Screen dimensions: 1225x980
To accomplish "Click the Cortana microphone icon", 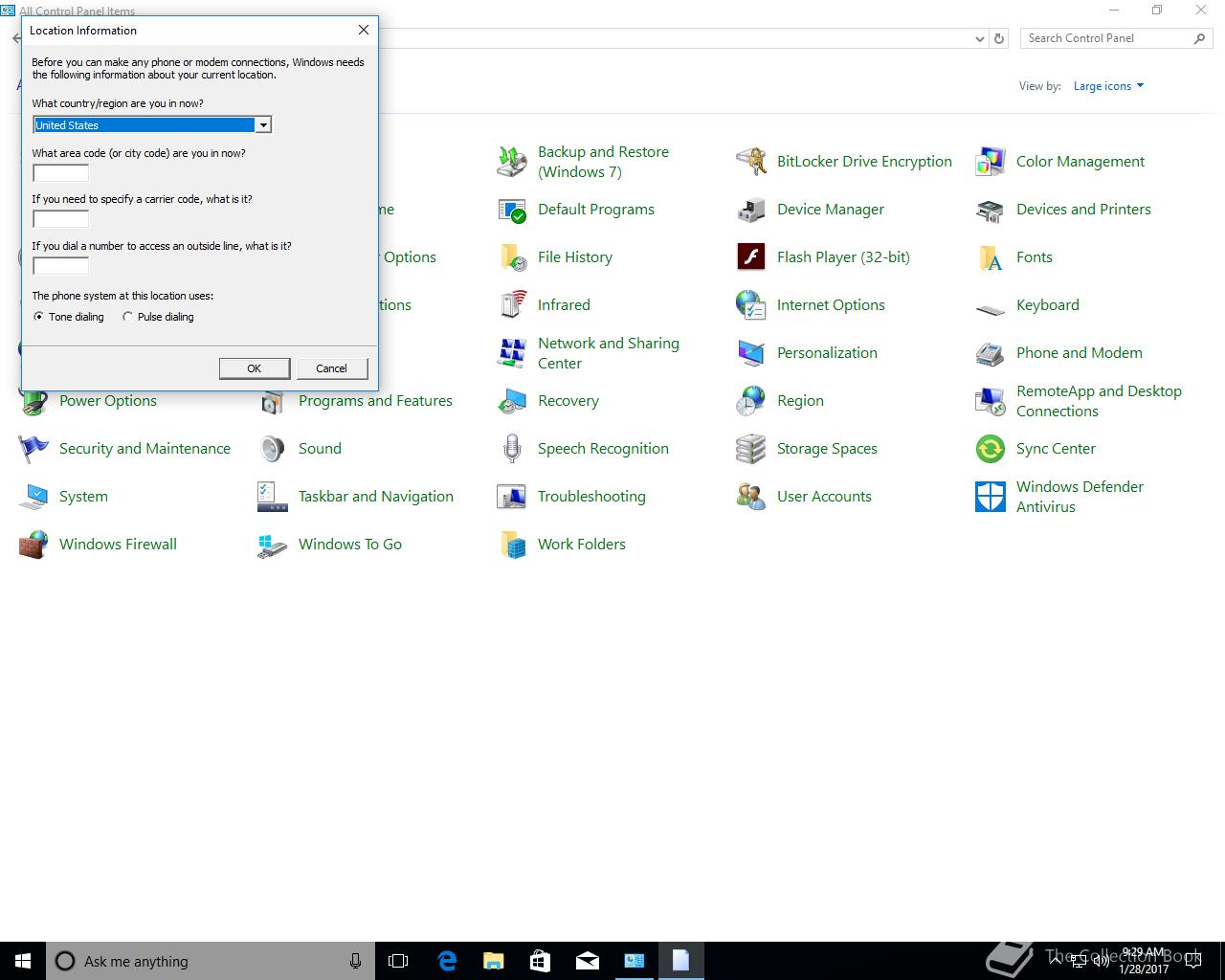I will coord(356,961).
